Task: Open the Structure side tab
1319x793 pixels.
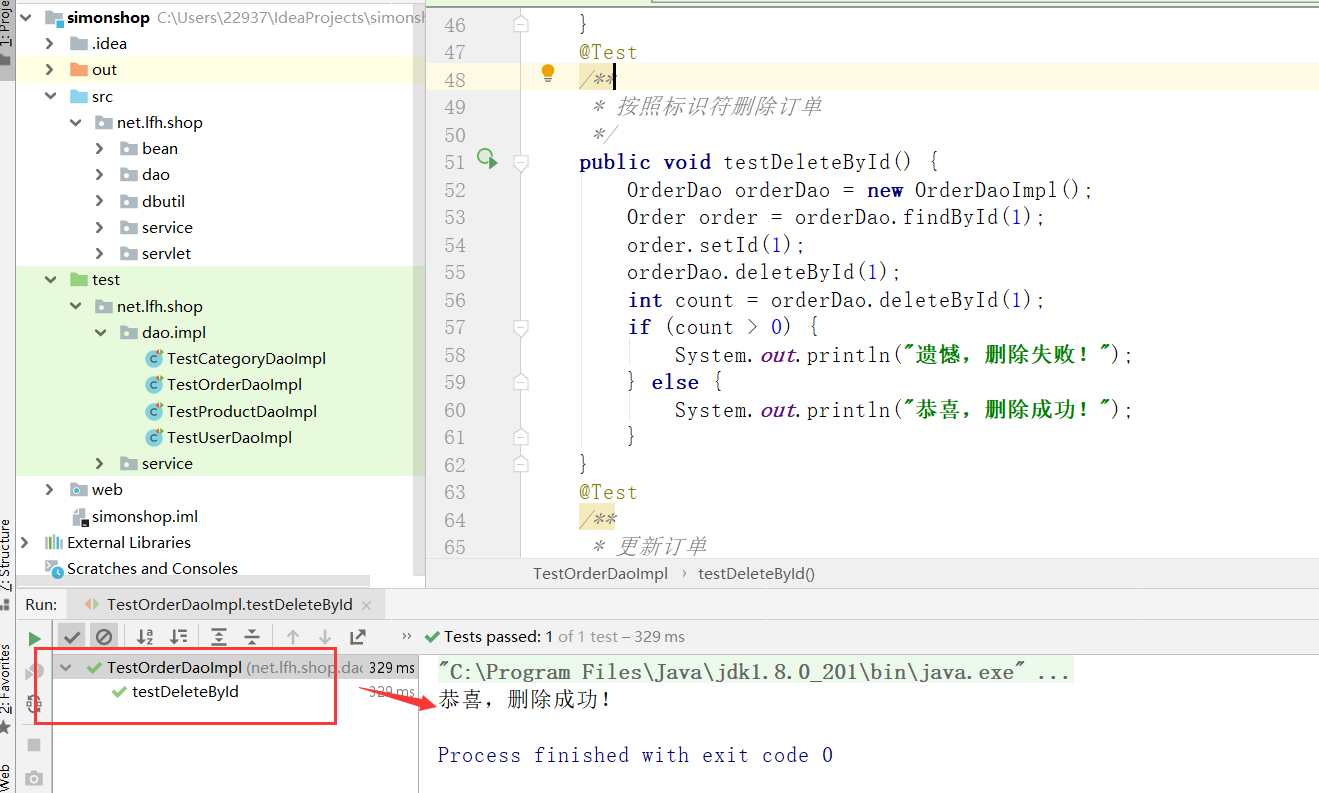Action: 6,556
